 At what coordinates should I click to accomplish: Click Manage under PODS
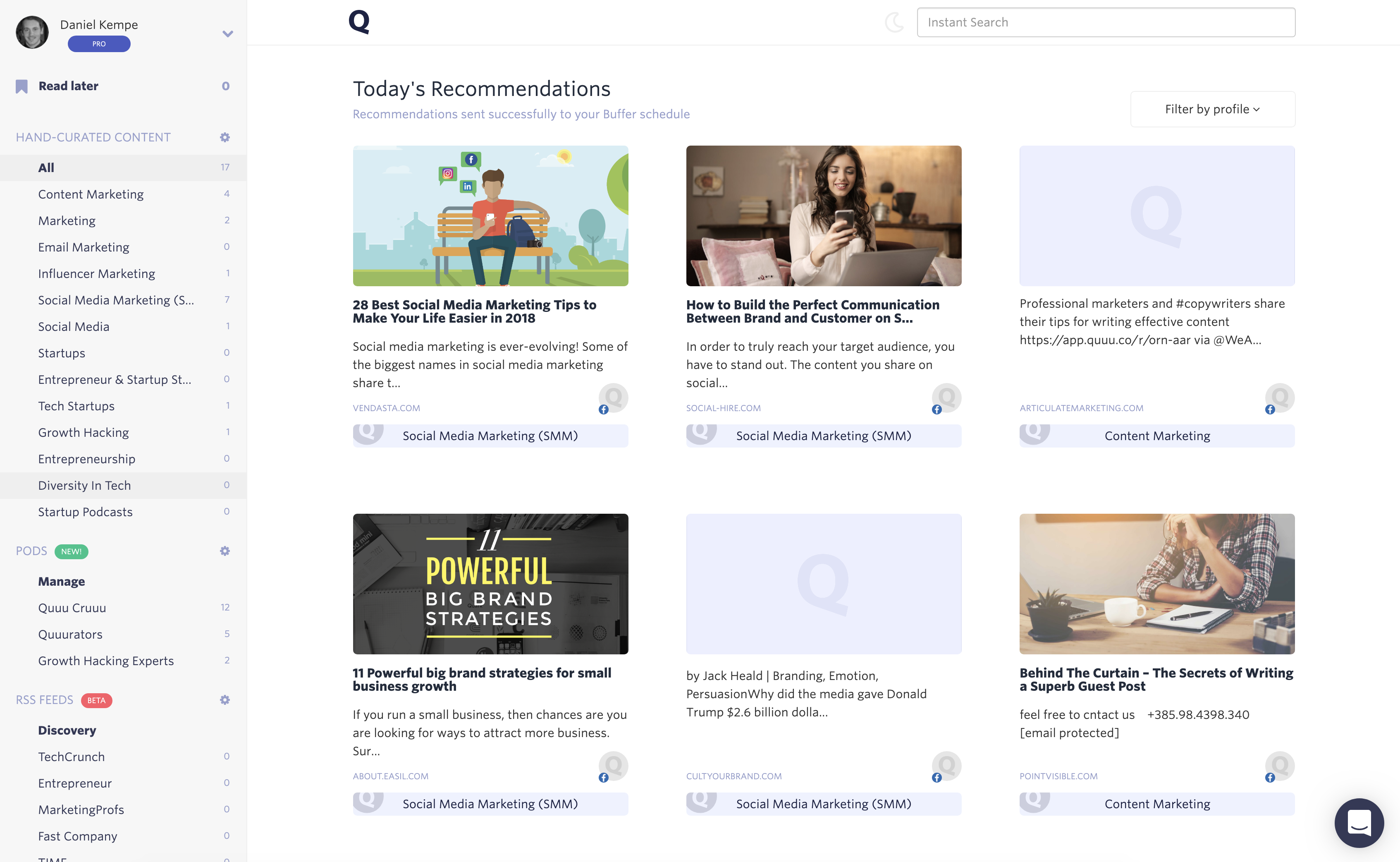(62, 581)
